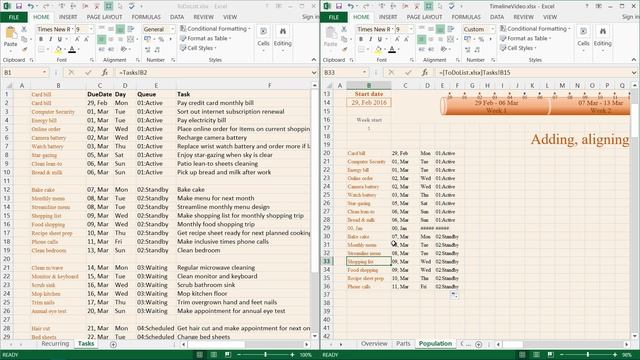Viewport: 640px width, 360px height.
Task: Click Help question mark in TimelineVideo
Action: [x=587, y=6]
